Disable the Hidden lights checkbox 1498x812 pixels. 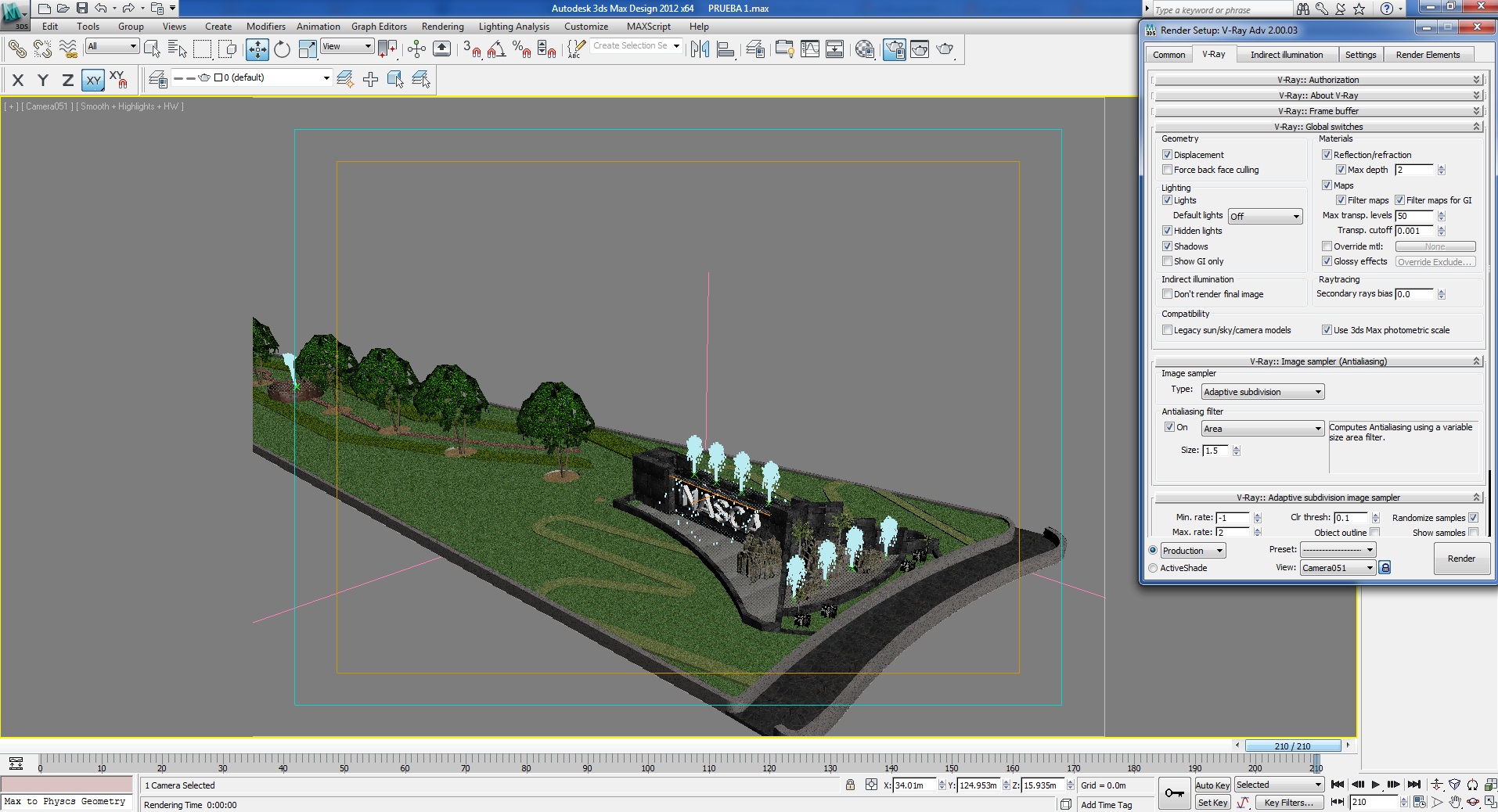(x=1167, y=231)
